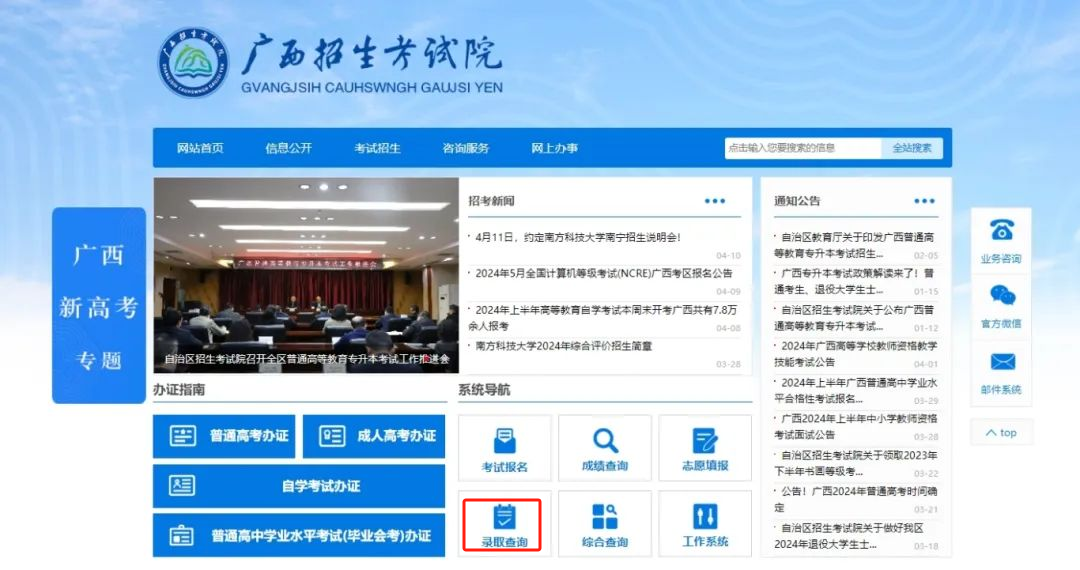Viewport: 1080px width, 570px height.
Task: Click the 全站搜索 search button
Action: (912, 148)
